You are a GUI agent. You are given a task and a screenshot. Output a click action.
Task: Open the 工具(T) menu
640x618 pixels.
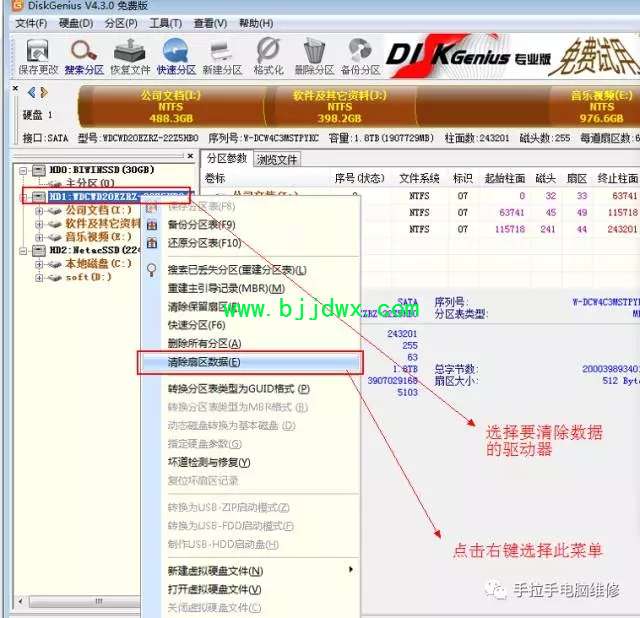pyautogui.click(x=165, y=23)
